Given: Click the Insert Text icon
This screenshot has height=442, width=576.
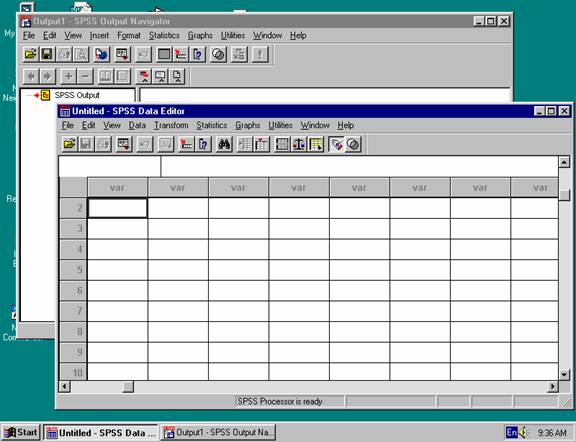Looking at the screenshot, I should (177, 76).
